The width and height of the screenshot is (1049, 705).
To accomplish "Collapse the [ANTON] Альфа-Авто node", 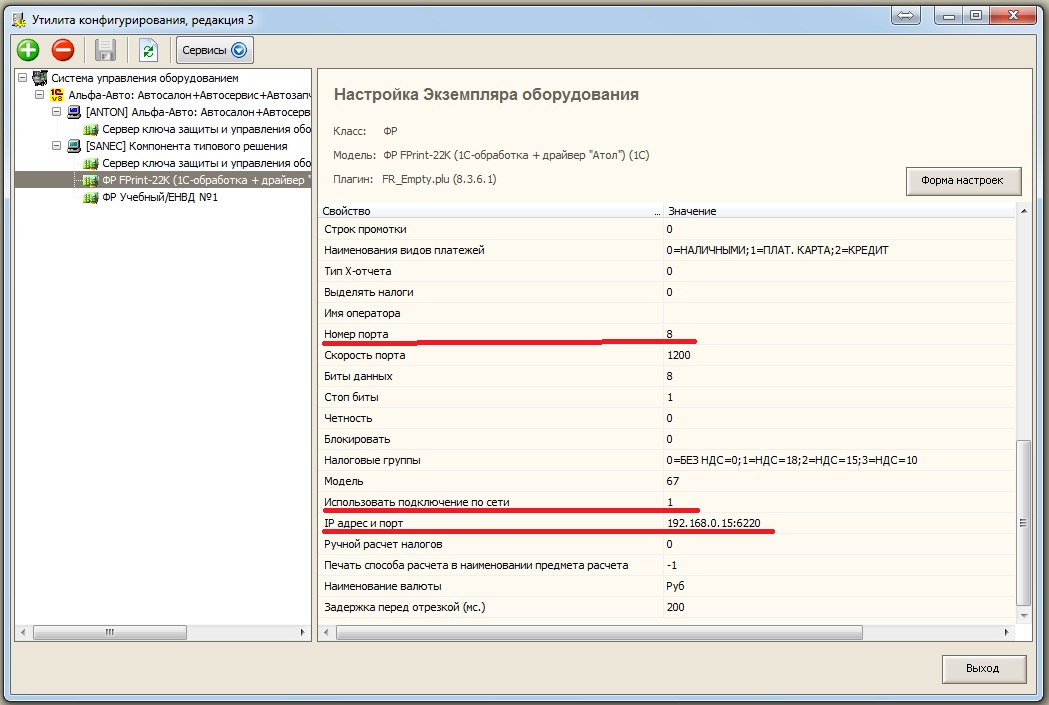I will click(57, 112).
